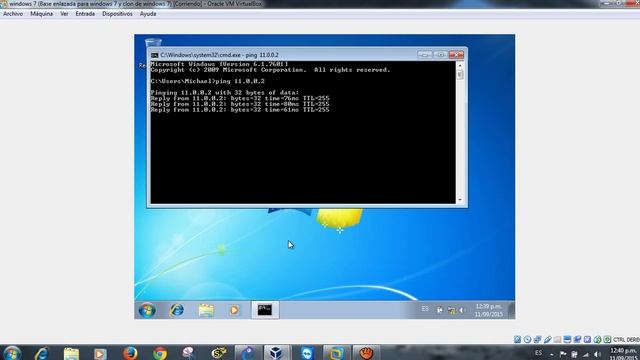
Task: Click the VirtualBox optical disk status icon
Action: [527, 339]
